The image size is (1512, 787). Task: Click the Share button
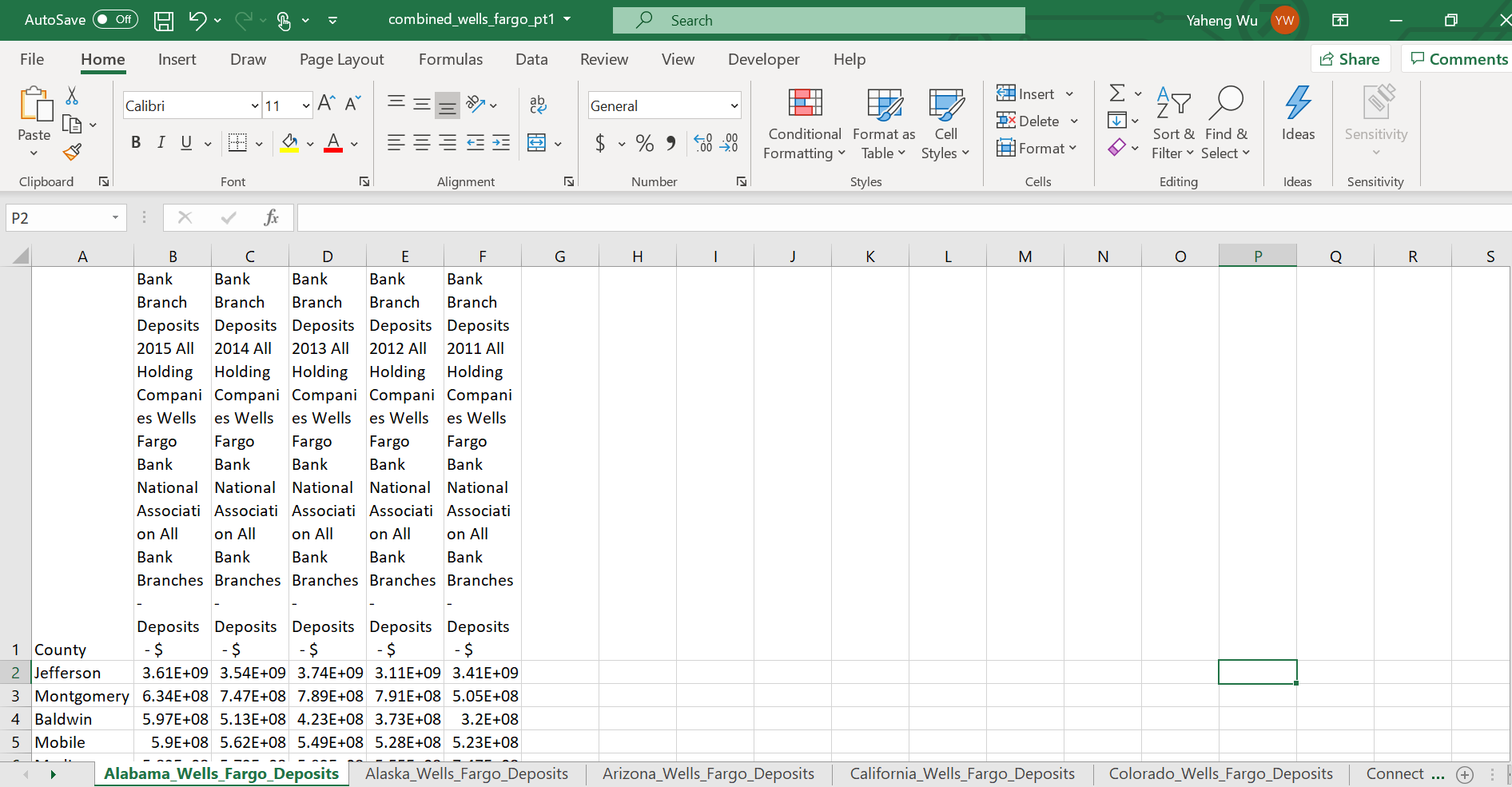click(1350, 58)
